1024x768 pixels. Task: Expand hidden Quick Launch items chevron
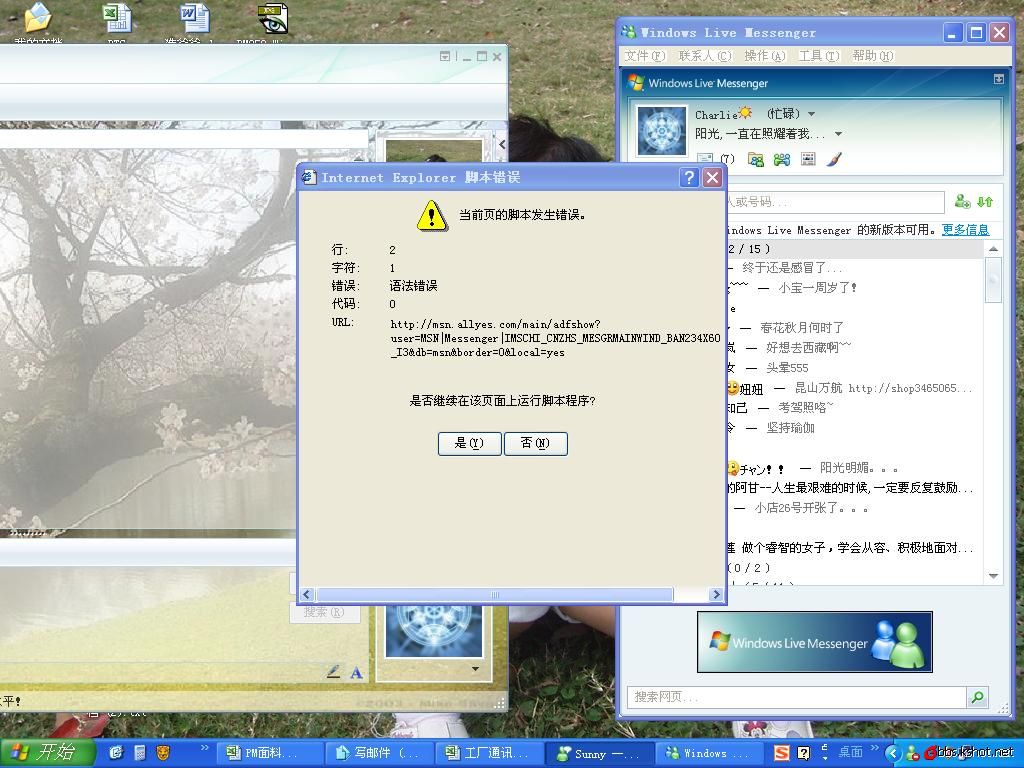(204, 748)
